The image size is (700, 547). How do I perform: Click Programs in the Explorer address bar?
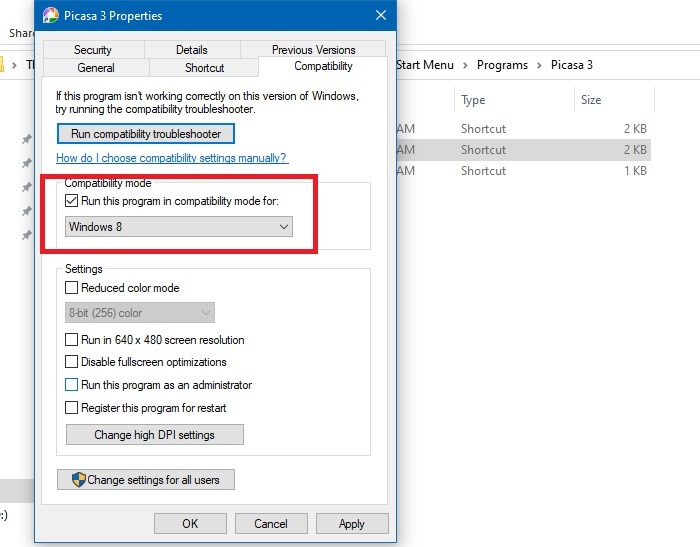click(x=502, y=65)
